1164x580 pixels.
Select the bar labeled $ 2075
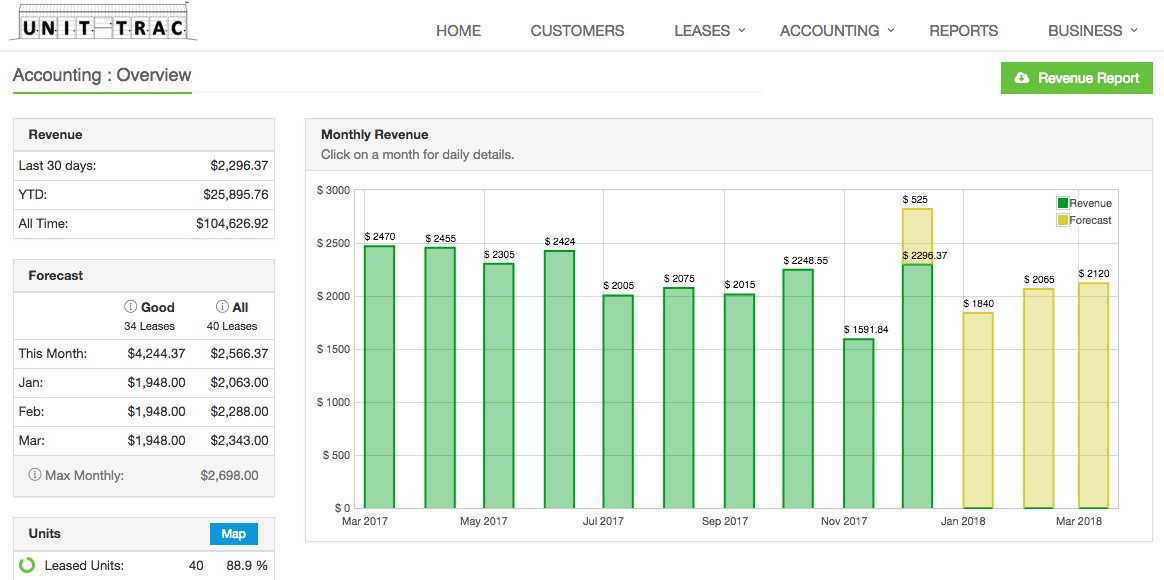click(x=679, y=398)
